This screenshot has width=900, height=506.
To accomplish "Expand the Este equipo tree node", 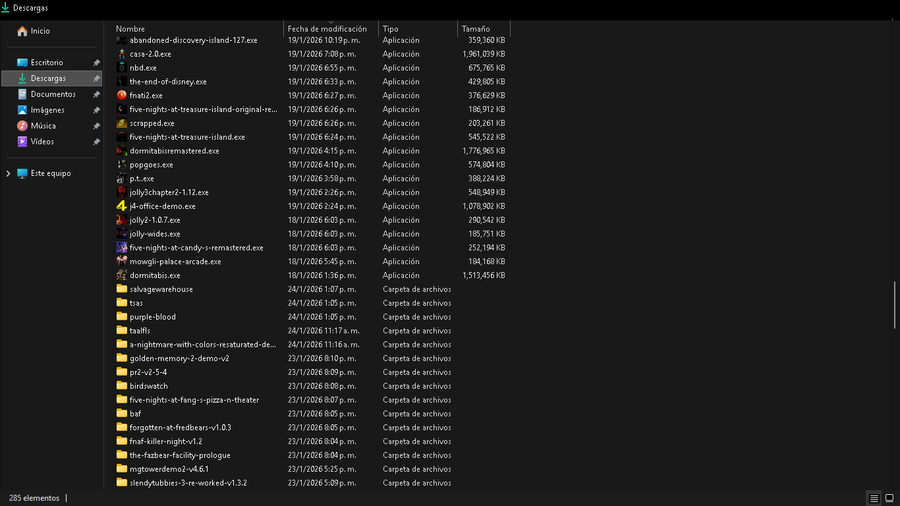I will pos(8,173).
